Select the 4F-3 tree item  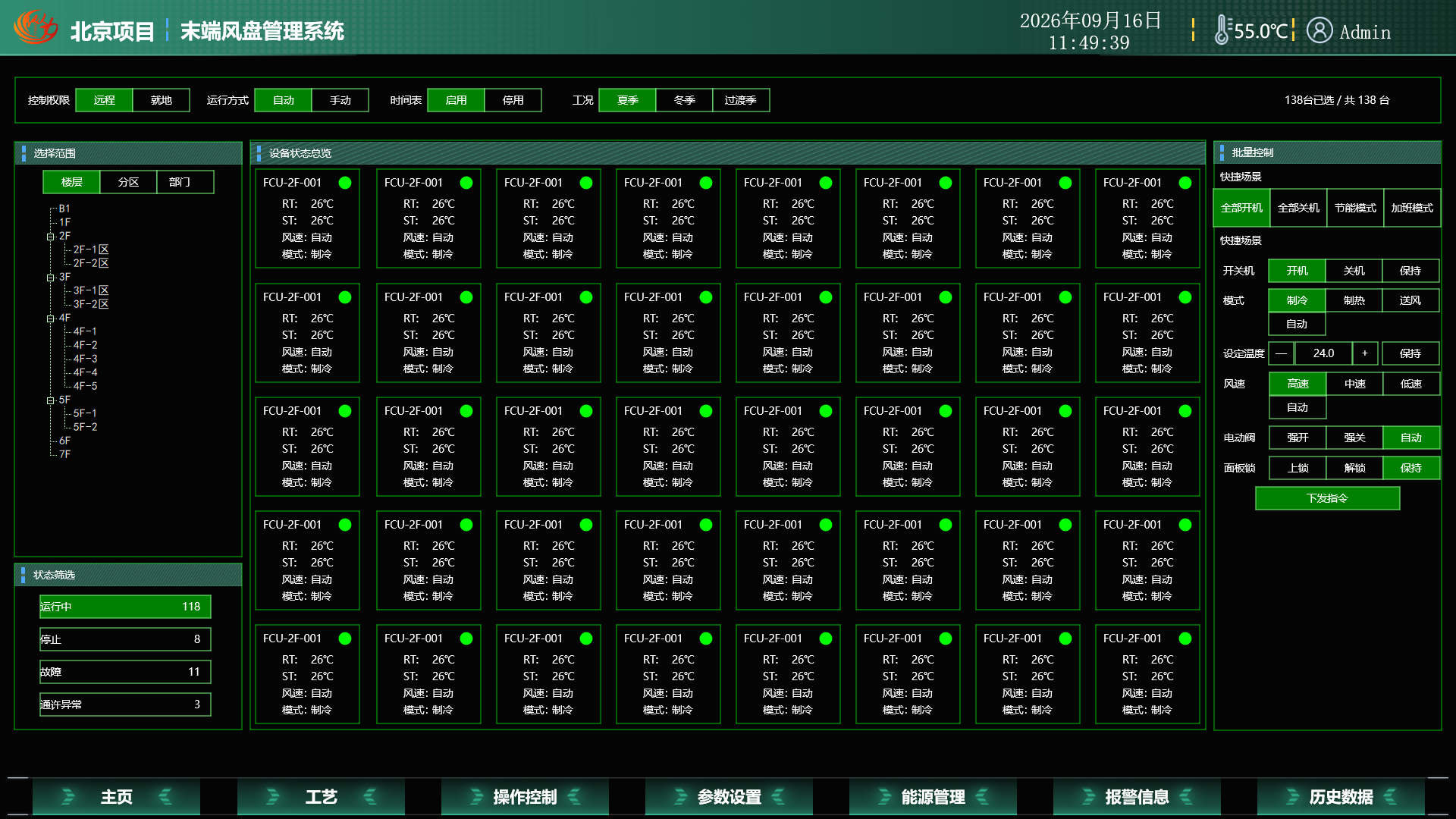[x=85, y=359]
